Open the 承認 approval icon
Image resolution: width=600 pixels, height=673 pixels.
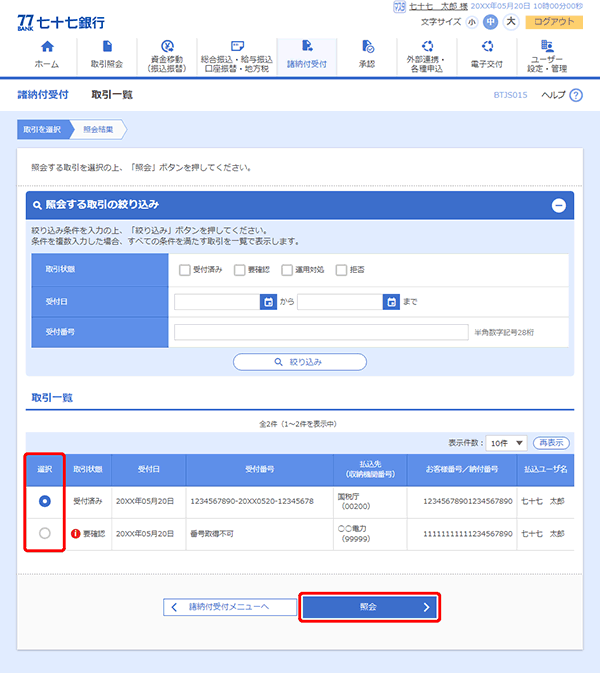(x=367, y=46)
